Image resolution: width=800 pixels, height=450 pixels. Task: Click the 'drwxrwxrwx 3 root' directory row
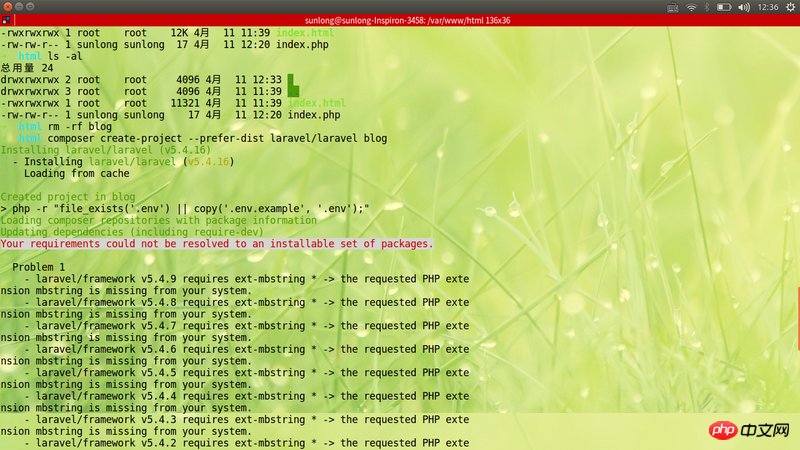point(150,91)
